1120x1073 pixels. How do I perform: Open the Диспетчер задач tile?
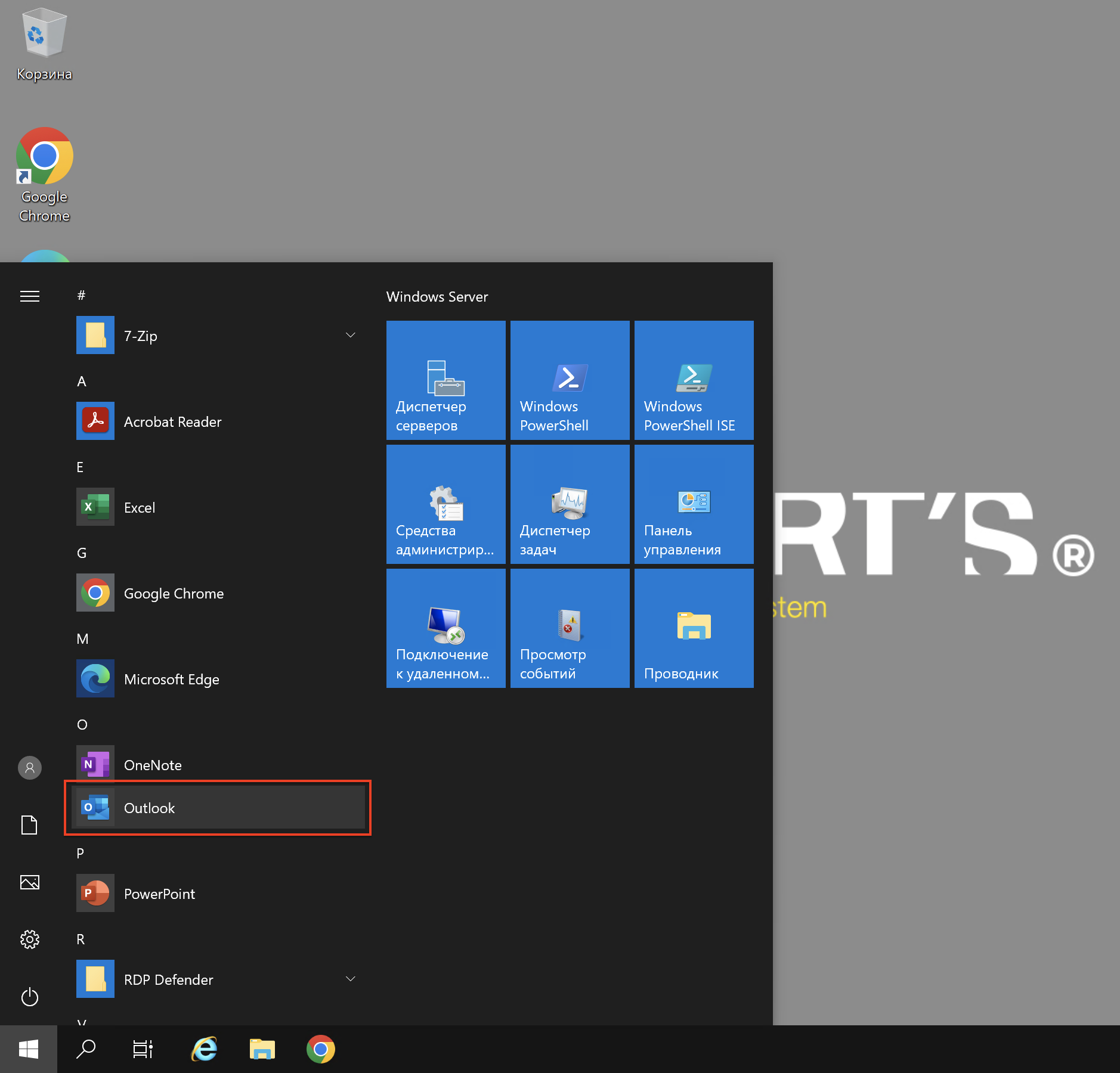570,504
